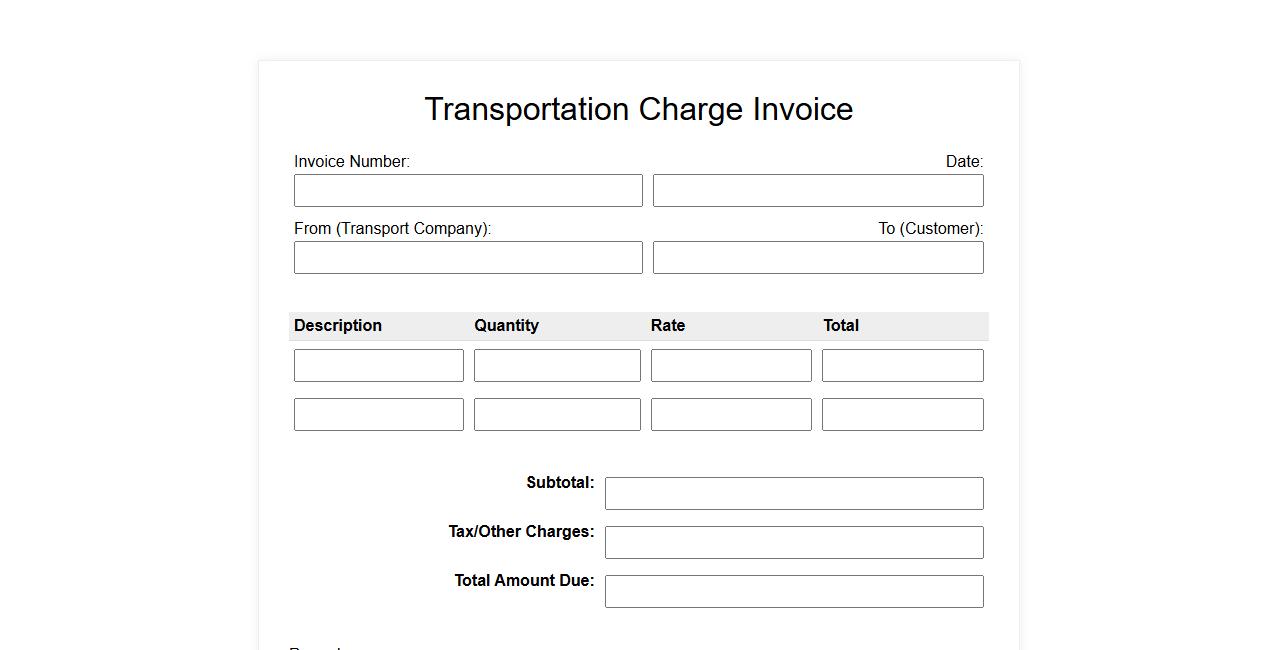The image size is (1278, 650).
Task: Select second row Description field
Action: (379, 415)
